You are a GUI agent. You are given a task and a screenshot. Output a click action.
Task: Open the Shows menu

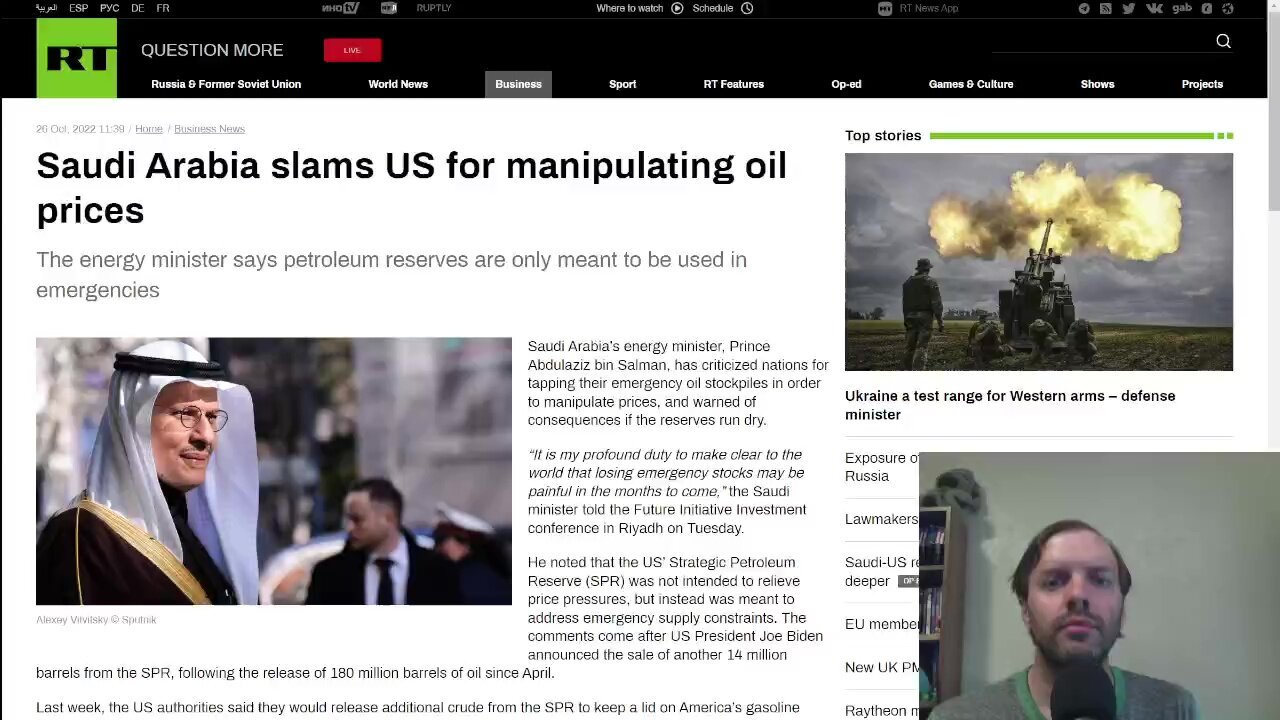pyautogui.click(x=1097, y=84)
